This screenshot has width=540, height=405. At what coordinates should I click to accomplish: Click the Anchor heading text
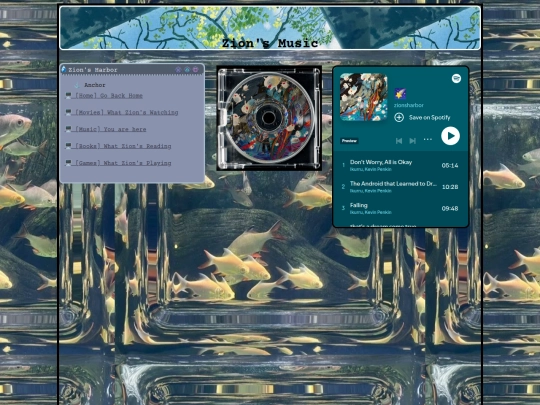pos(95,85)
